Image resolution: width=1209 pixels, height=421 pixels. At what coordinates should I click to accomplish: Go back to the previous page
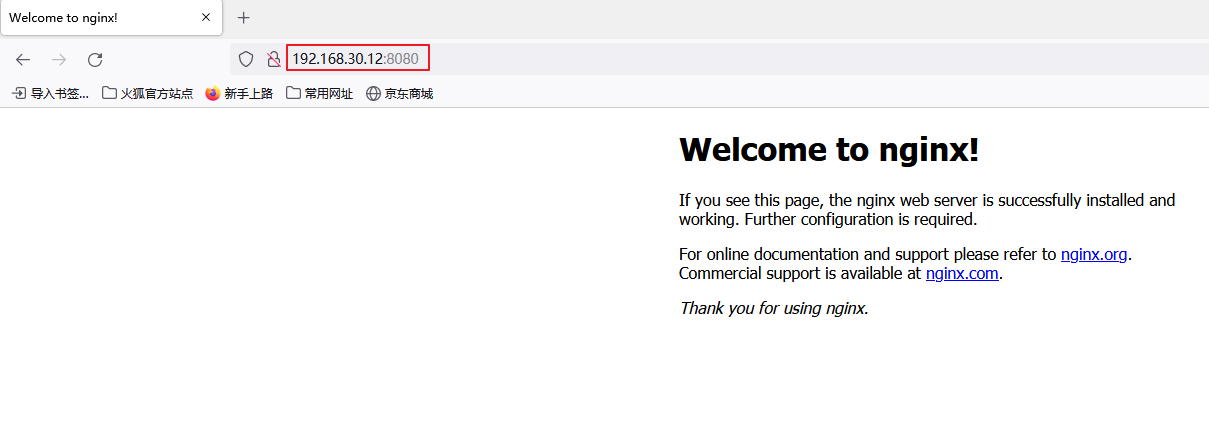click(23, 60)
